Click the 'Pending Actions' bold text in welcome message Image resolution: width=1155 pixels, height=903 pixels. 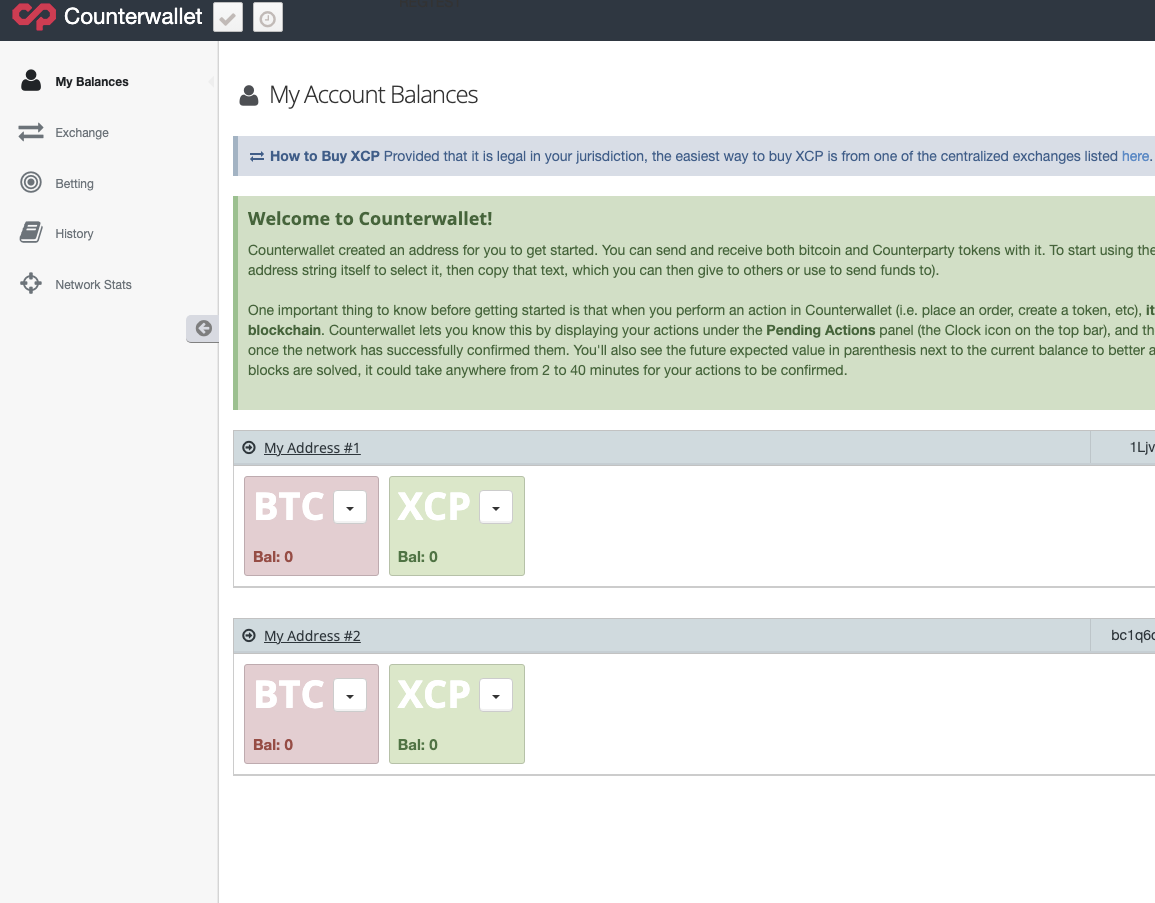pyautogui.click(x=821, y=330)
